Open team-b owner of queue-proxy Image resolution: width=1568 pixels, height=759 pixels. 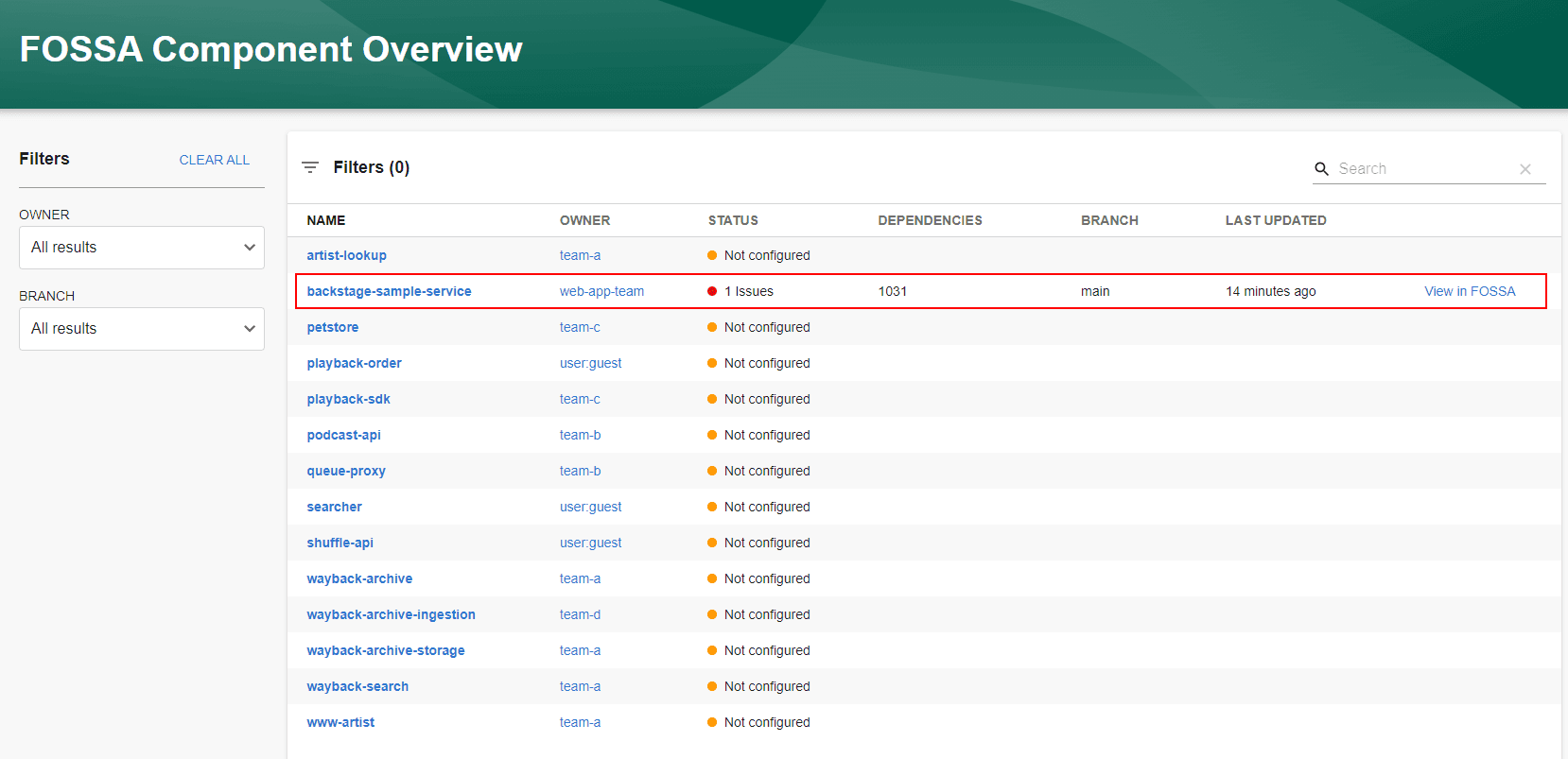coord(580,471)
